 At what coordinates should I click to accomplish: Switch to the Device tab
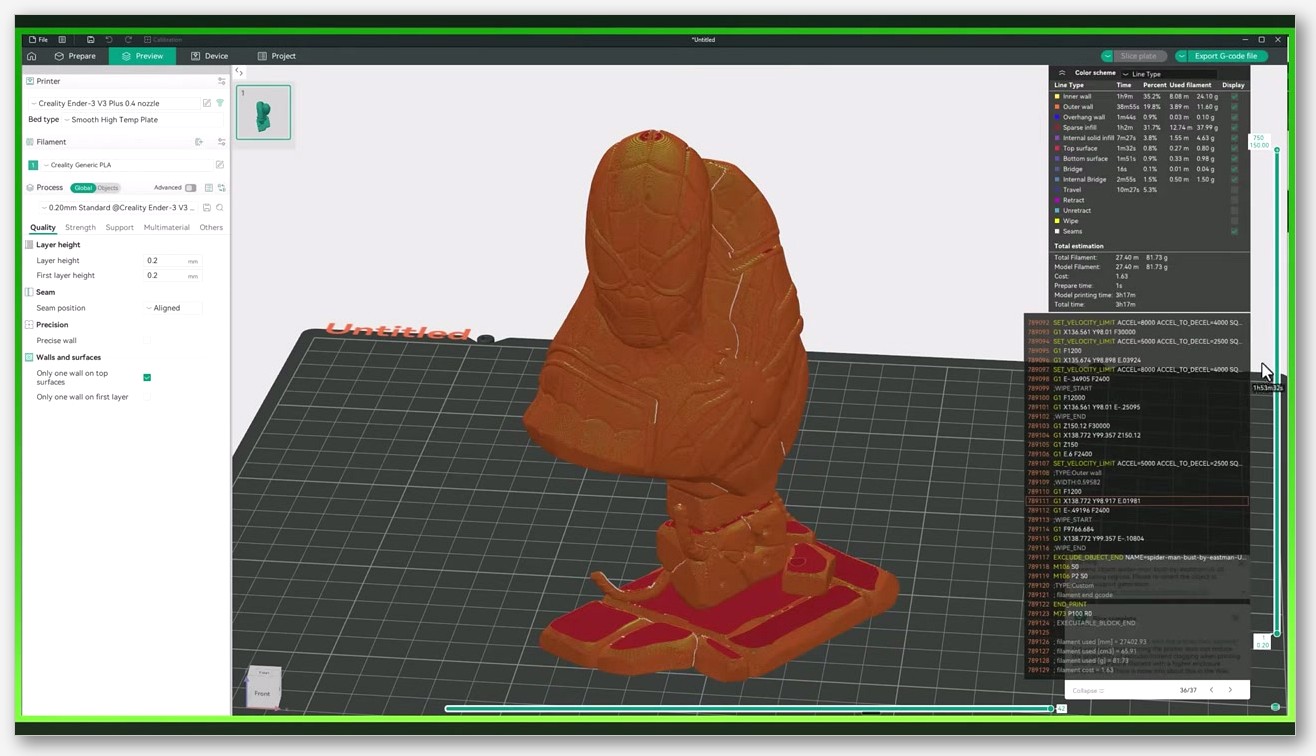point(209,56)
